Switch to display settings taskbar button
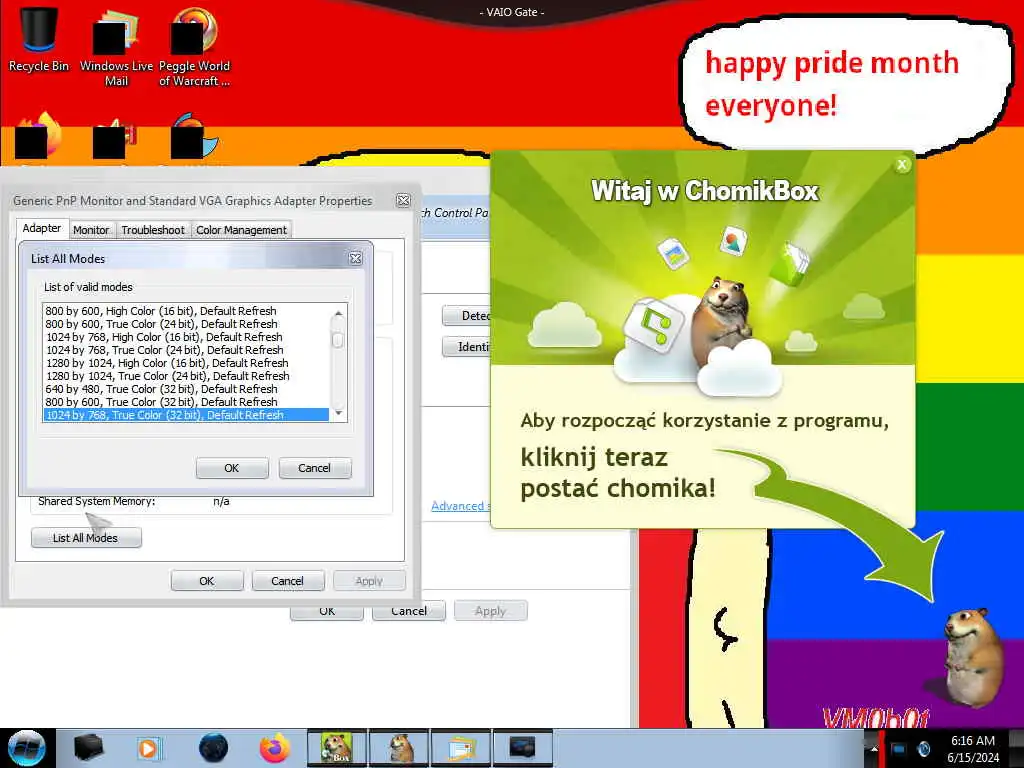Screen dimensions: 1024x768 522,748
